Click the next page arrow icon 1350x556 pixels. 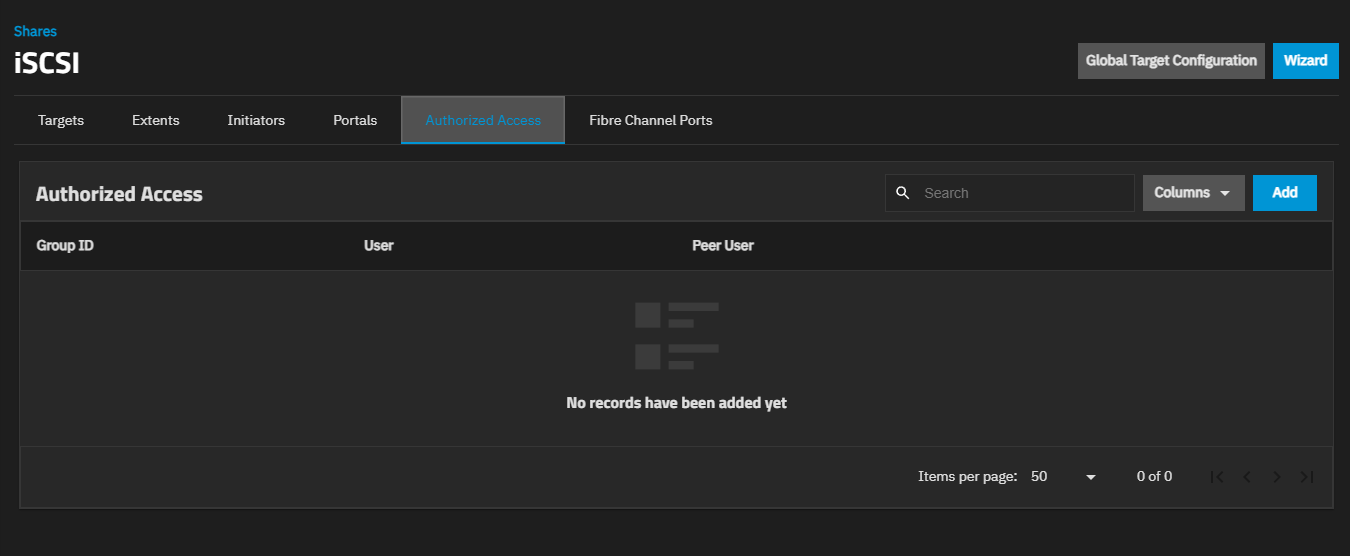(1277, 477)
